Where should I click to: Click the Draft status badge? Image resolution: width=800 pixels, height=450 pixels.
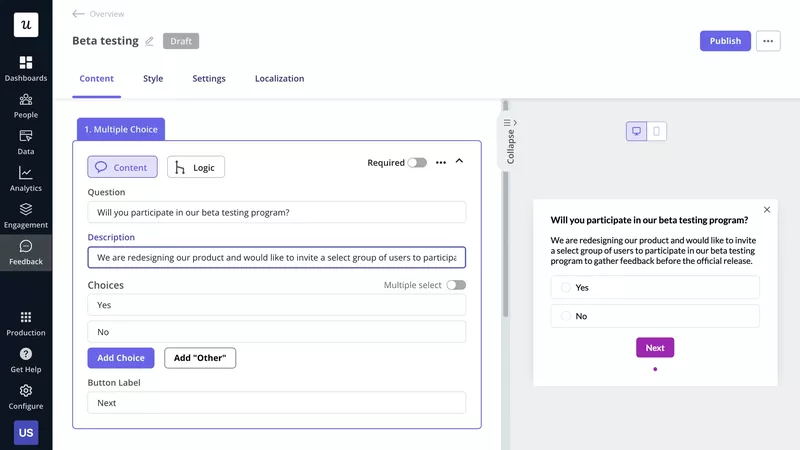[181, 41]
